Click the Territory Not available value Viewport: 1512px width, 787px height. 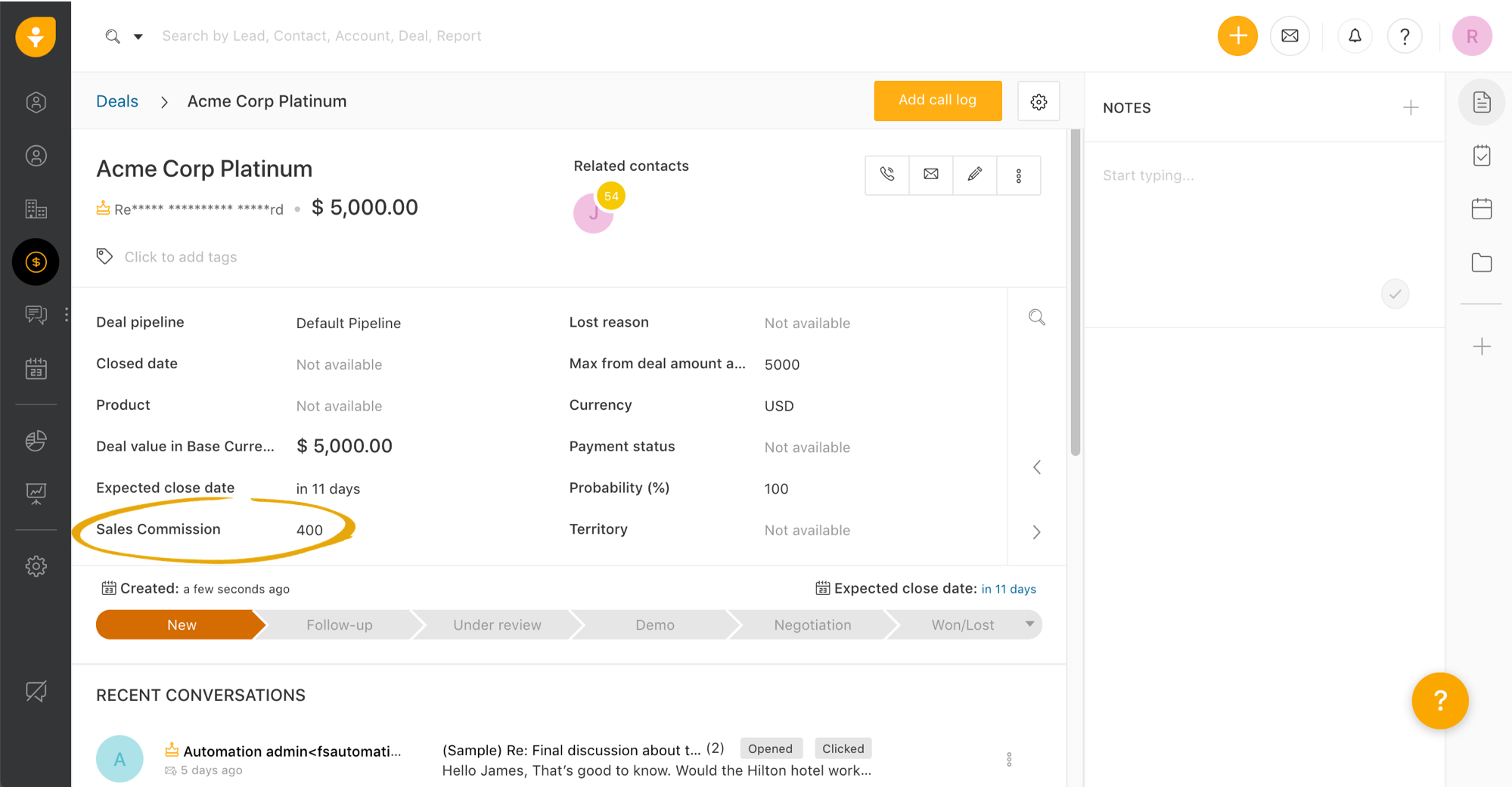[807, 530]
